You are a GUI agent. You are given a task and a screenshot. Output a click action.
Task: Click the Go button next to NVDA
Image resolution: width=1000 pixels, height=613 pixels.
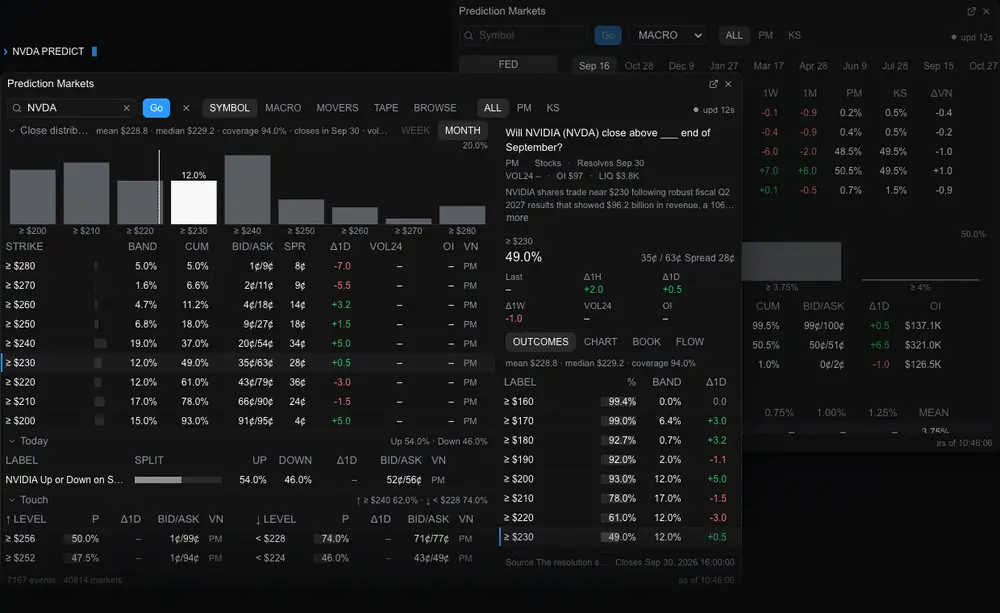[156, 108]
